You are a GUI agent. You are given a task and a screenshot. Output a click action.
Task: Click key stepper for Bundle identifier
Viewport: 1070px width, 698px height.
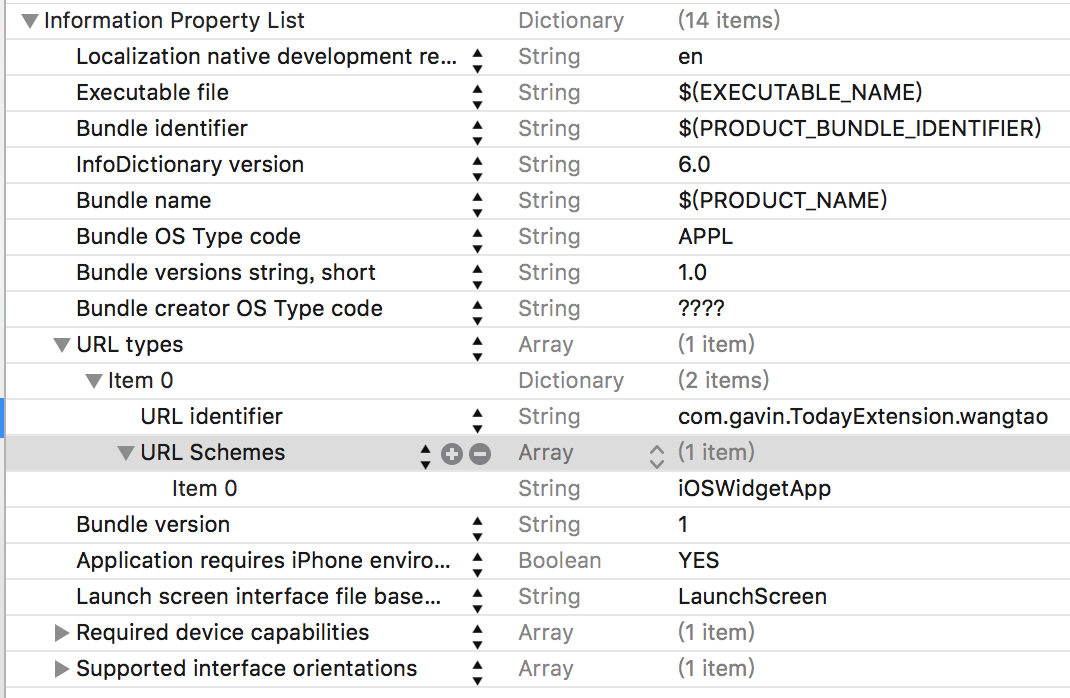tap(477, 129)
